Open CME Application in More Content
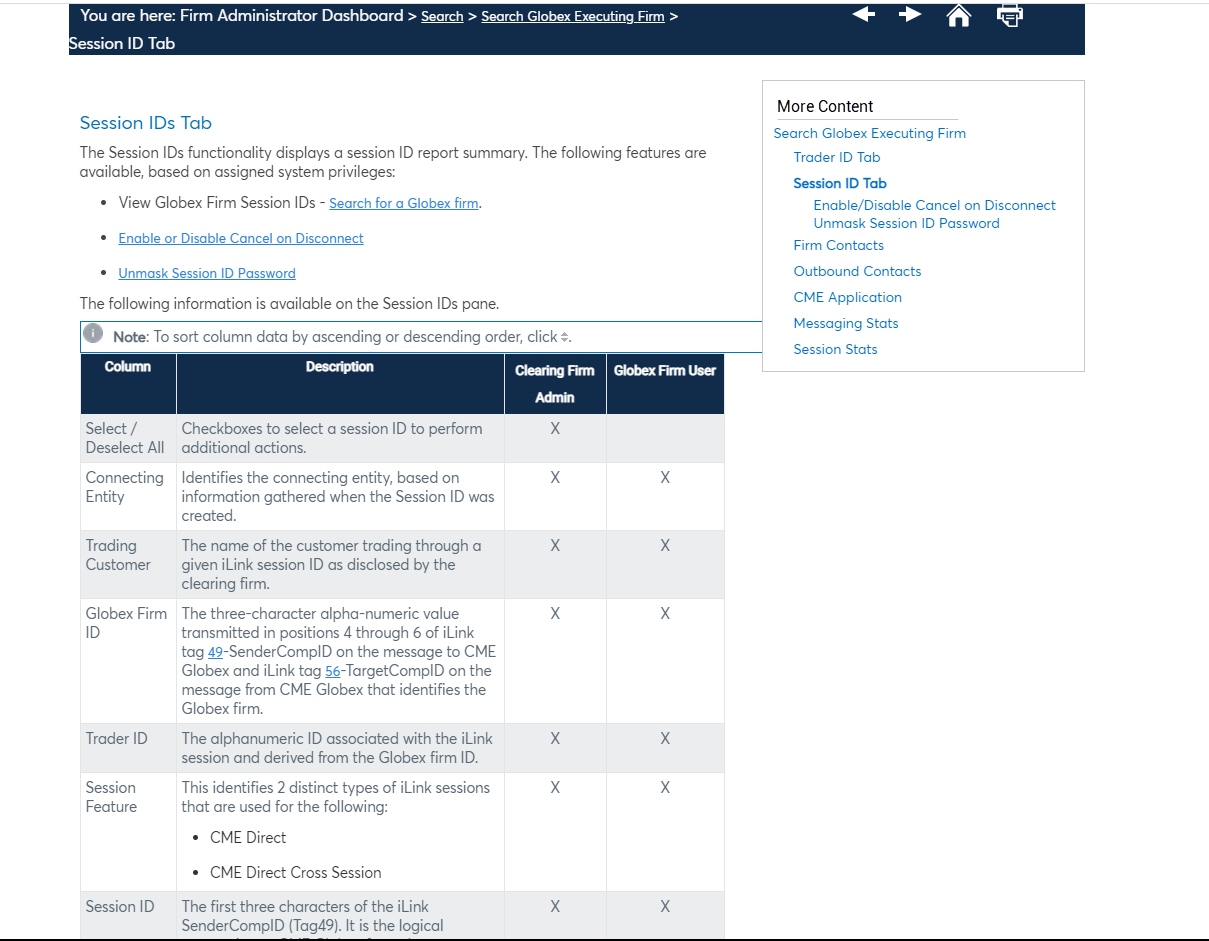The height and width of the screenshot is (941, 1209). [x=848, y=297]
